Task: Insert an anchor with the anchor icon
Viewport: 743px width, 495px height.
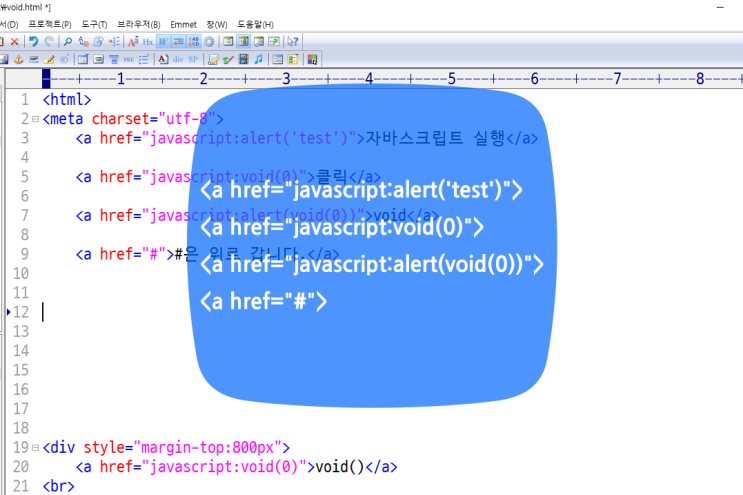Action: [16, 60]
